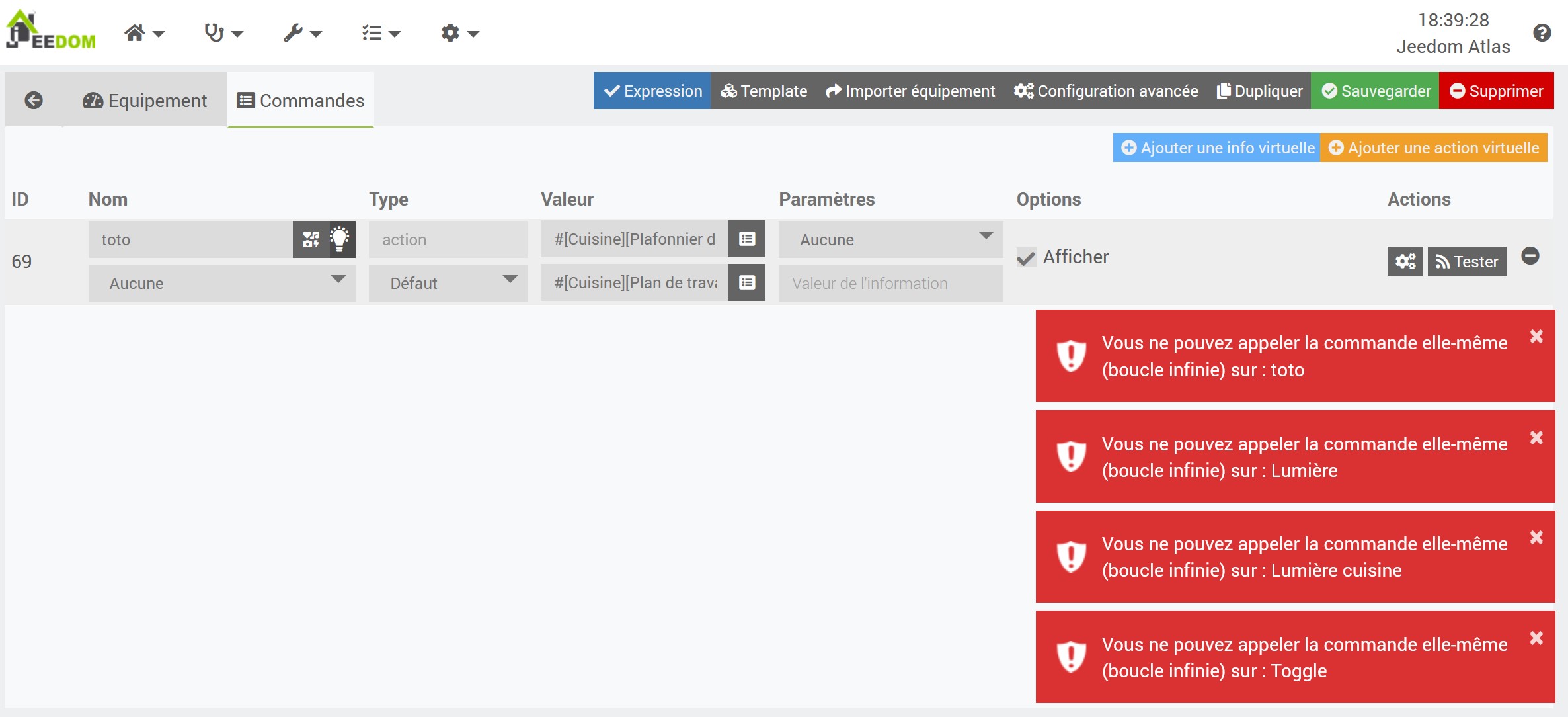Switch to the Equipement tab

coord(145,101)
